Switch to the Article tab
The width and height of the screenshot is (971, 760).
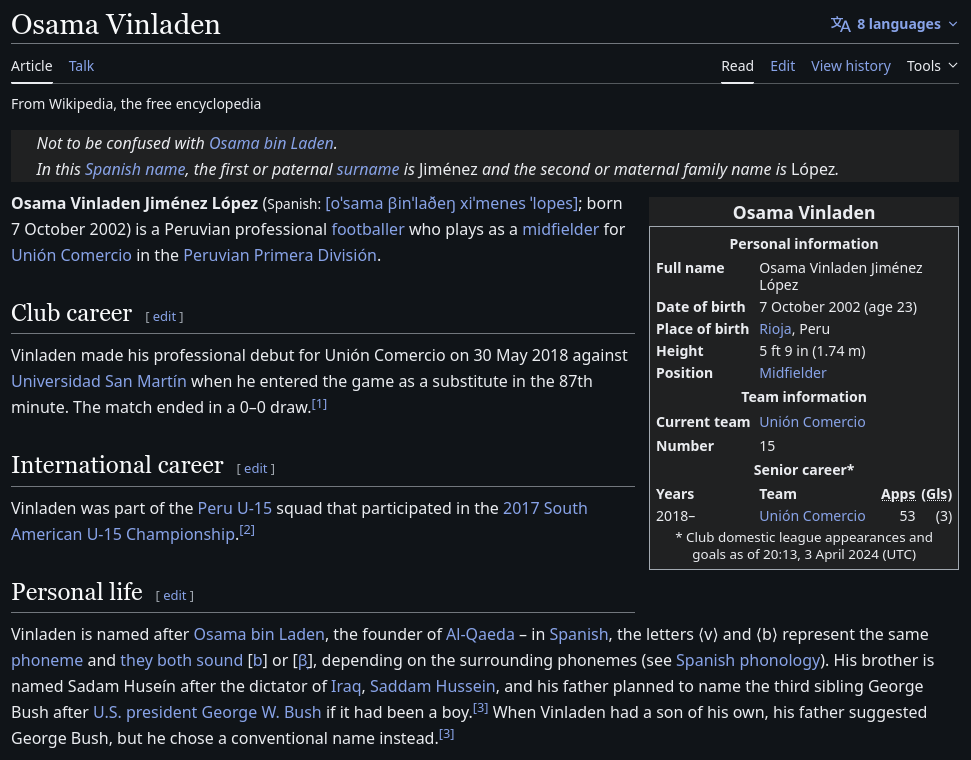(32, 66)
